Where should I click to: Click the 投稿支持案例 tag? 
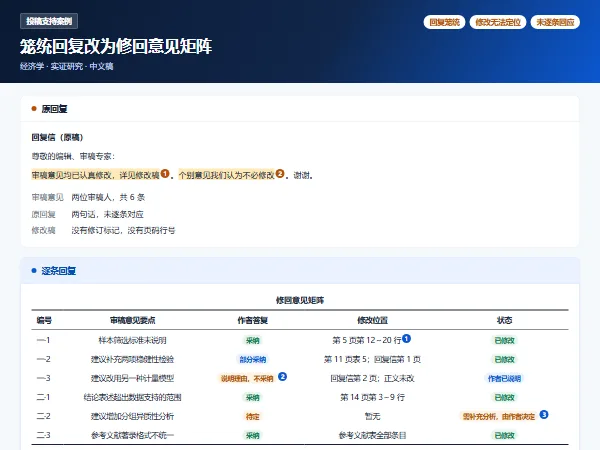(49, 21)
